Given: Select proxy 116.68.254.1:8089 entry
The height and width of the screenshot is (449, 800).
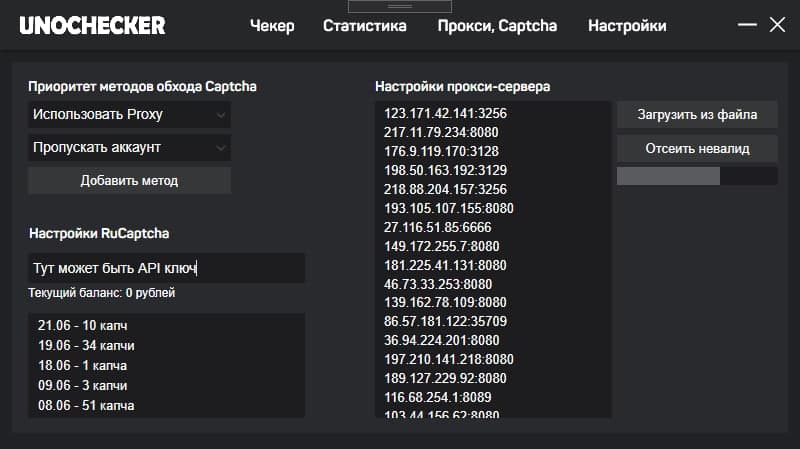Looking at the screenshot, I should [x=437, y=397].
